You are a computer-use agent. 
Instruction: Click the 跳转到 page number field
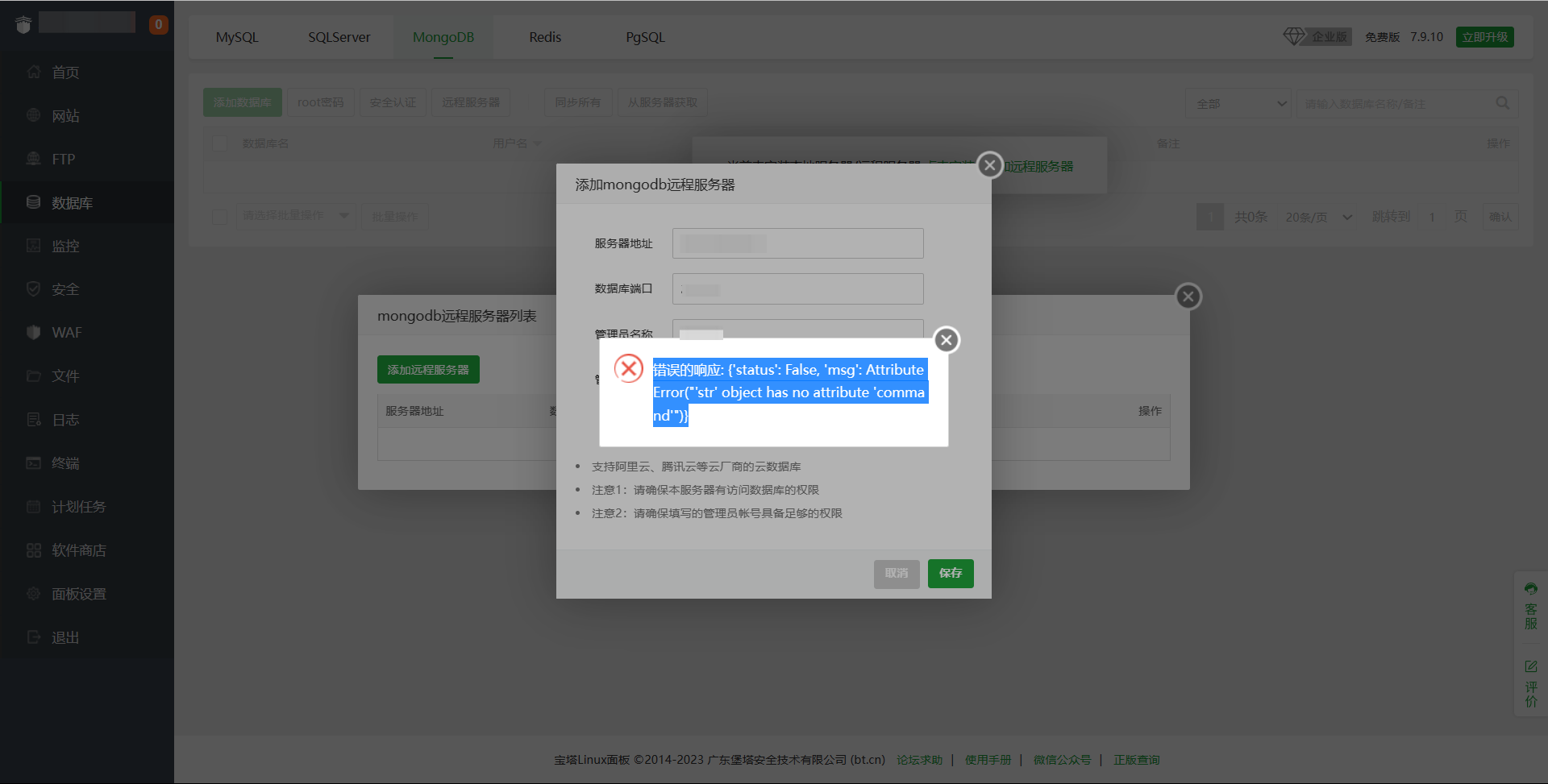[x=1432, y=217]
